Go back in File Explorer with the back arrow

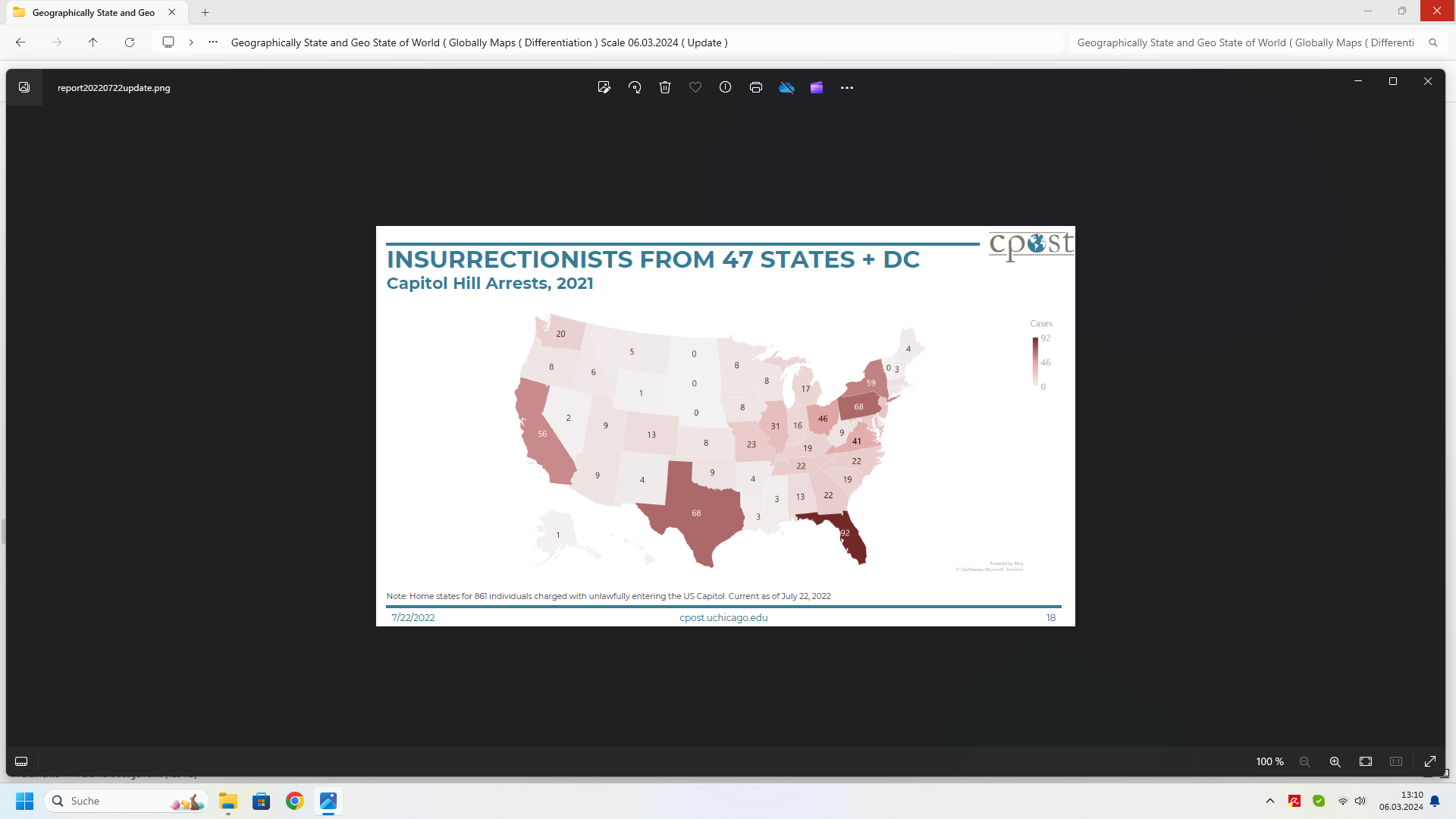20,42
